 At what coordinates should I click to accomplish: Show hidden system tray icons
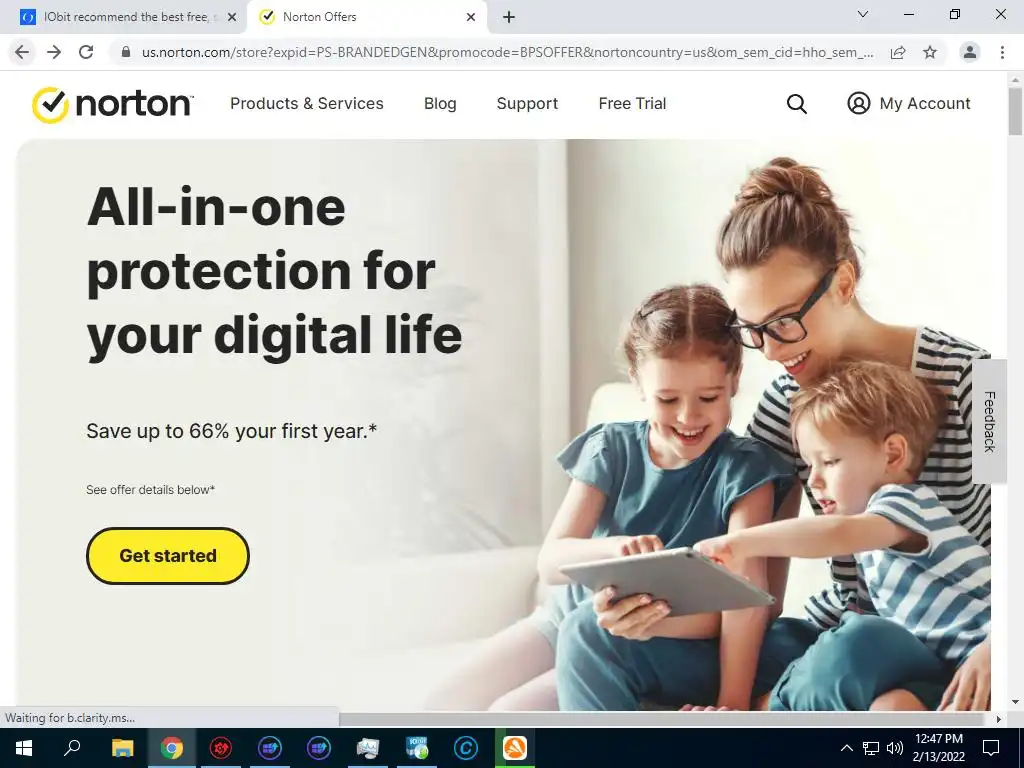point(846,748)
